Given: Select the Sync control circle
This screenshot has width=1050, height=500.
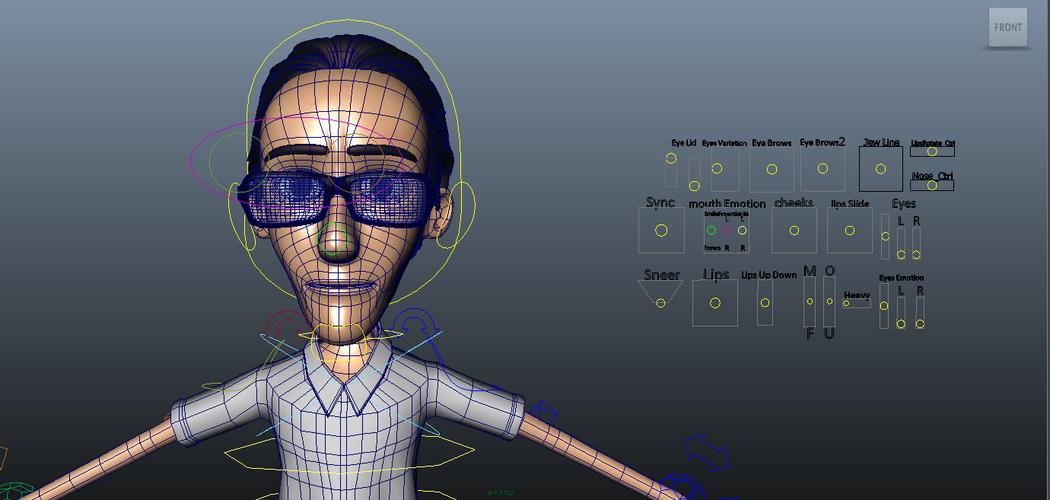Looking at the screenshot, I should [x=661, y=230].
